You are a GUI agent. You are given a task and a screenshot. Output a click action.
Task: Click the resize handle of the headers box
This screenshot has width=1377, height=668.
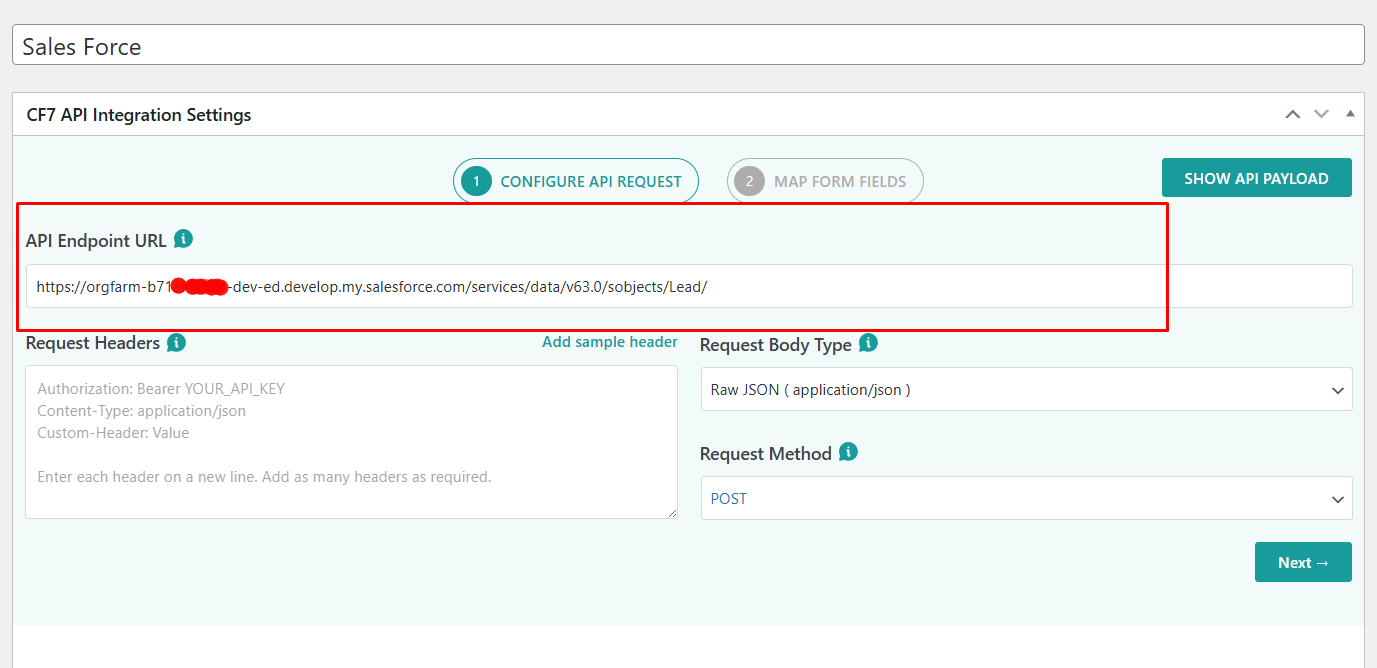click(x=671, y=511)
